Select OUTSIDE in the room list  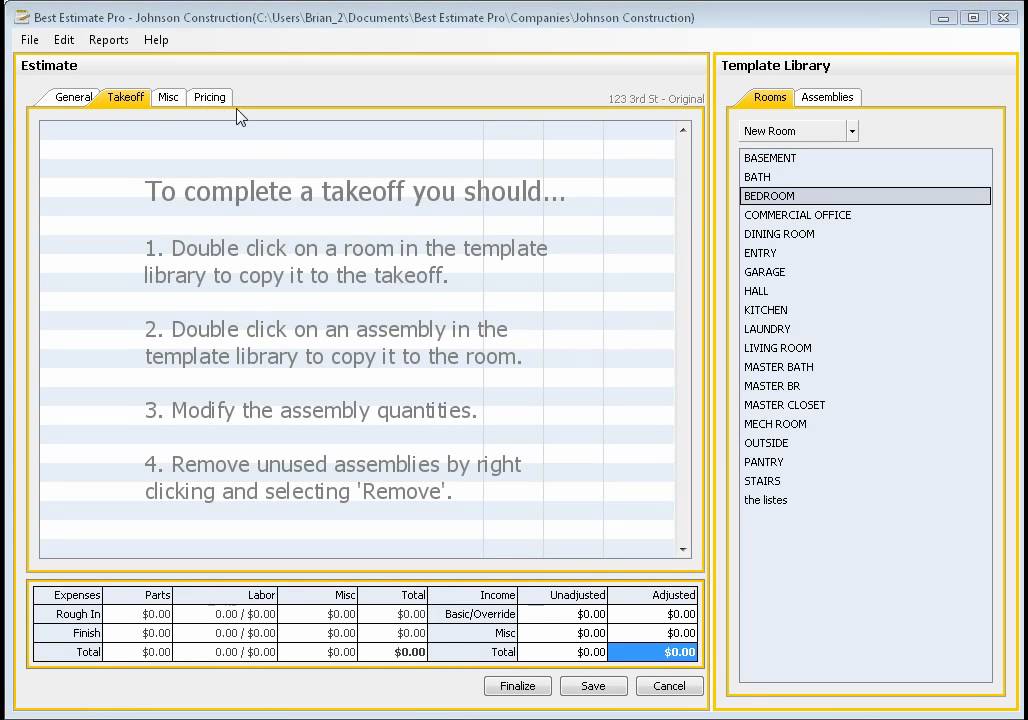click(x=865, y=443)
